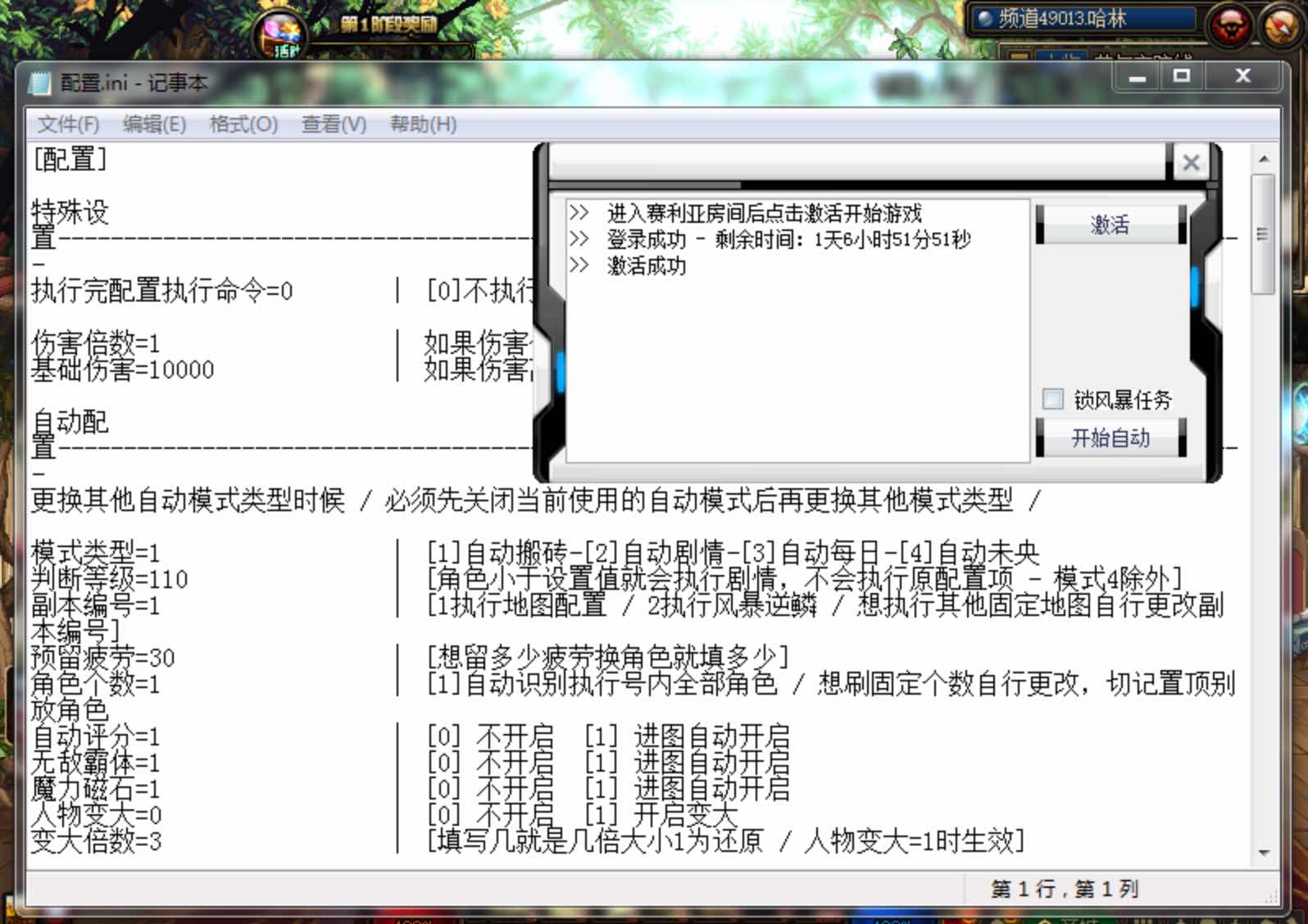Screen dimensions: 1308x924
Task: Click the [配置] section header text
Action: [70, 159]
